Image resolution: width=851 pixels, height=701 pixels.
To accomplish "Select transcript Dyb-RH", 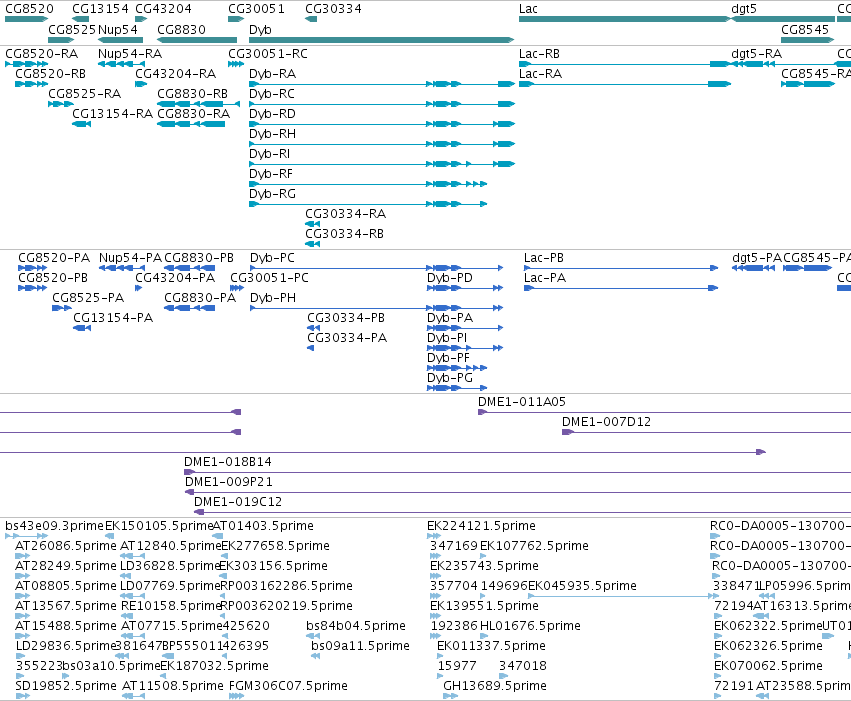I will [x=272, y=134].
